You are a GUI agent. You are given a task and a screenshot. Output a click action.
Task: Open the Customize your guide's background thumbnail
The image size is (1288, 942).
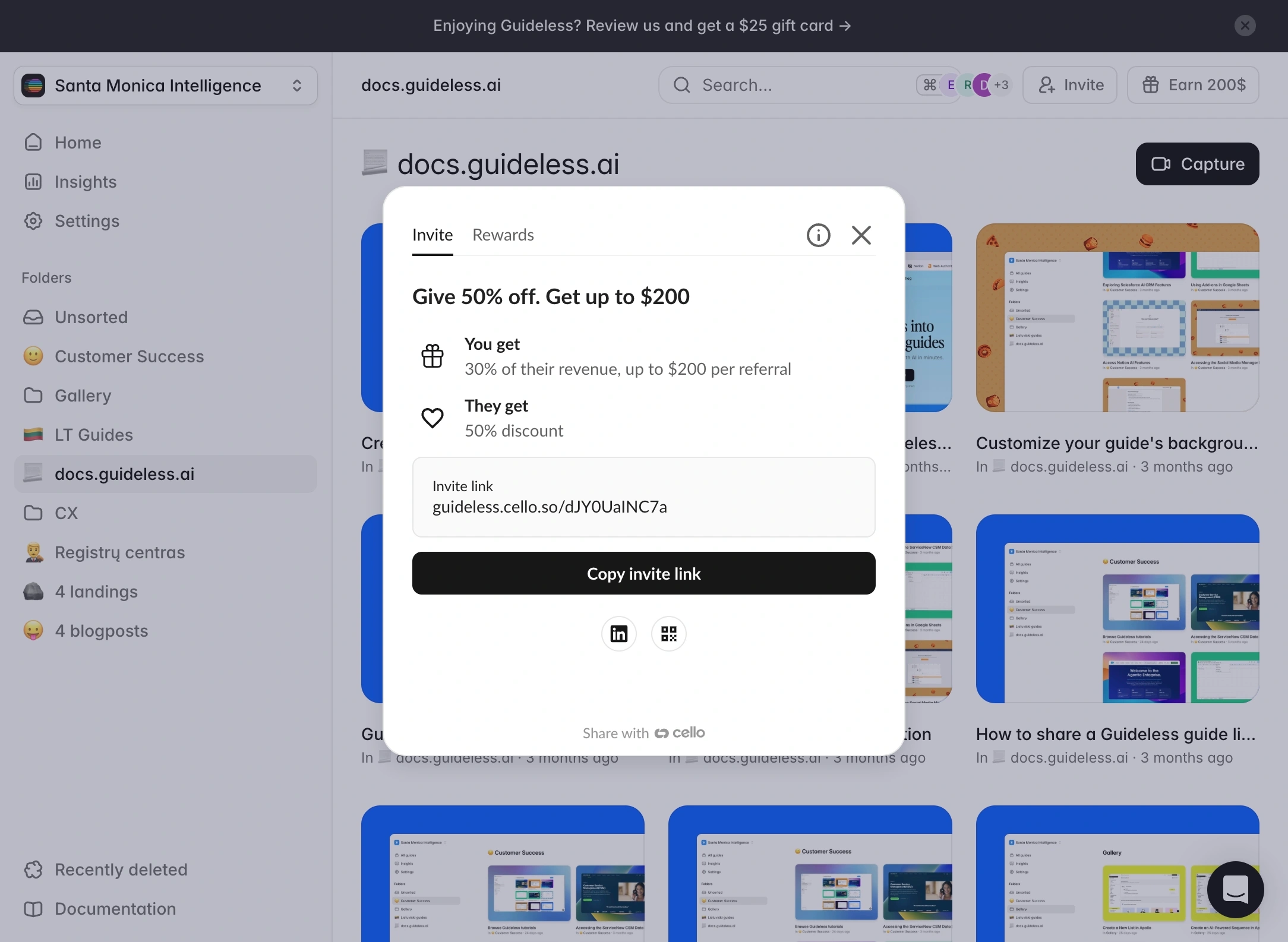pos(1117,318)
